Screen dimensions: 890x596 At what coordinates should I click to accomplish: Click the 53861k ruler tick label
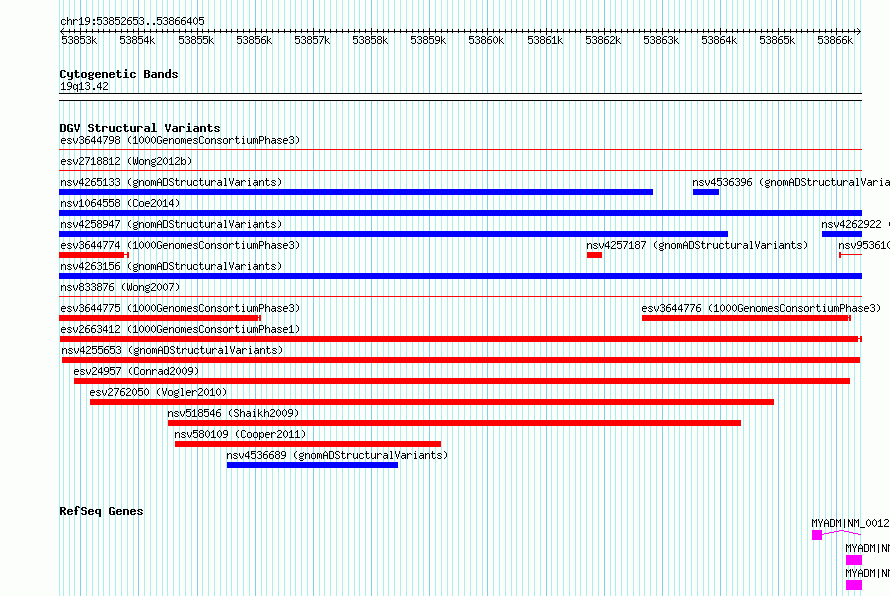tap(545, 40)
